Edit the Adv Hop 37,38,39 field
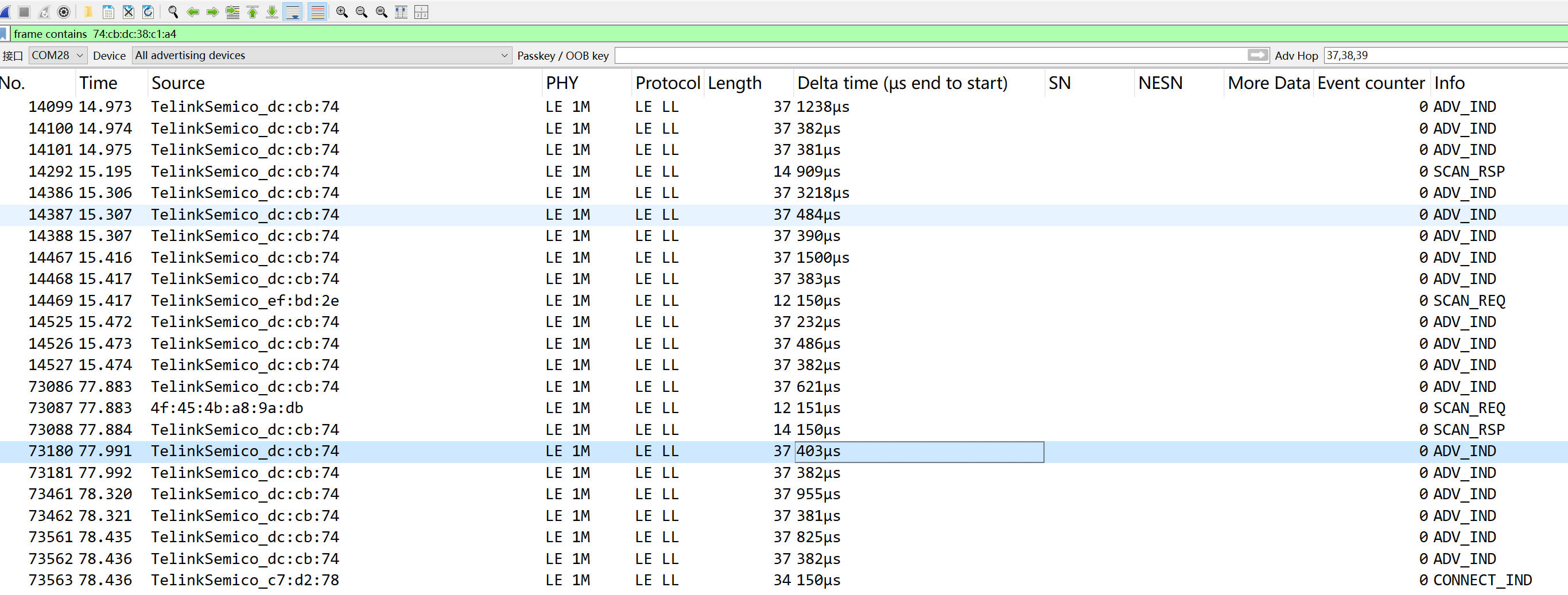This screenshot has width=1568, height=595. tap(1446, 55)
